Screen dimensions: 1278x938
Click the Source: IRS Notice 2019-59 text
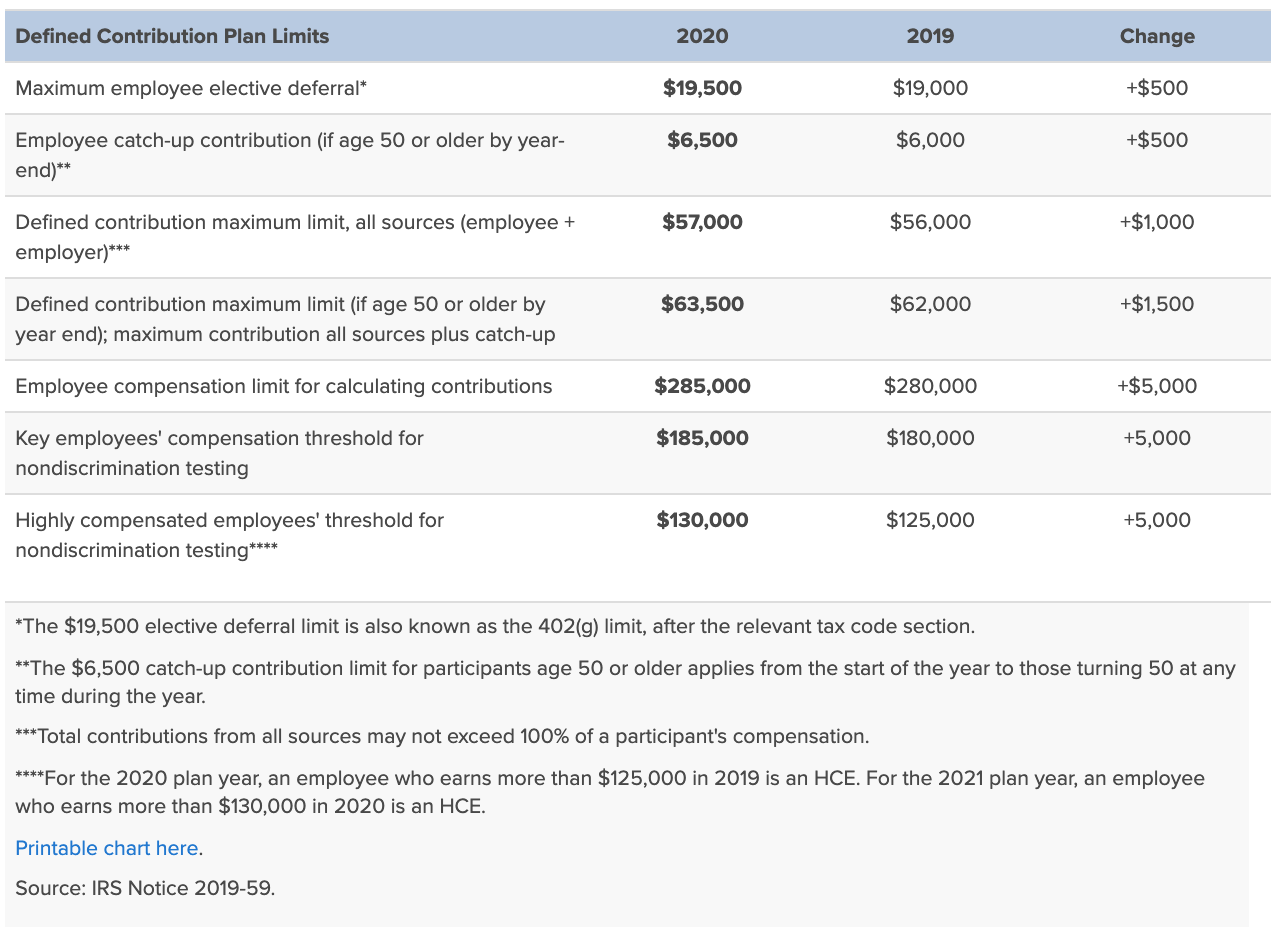(x=144, y=887)
